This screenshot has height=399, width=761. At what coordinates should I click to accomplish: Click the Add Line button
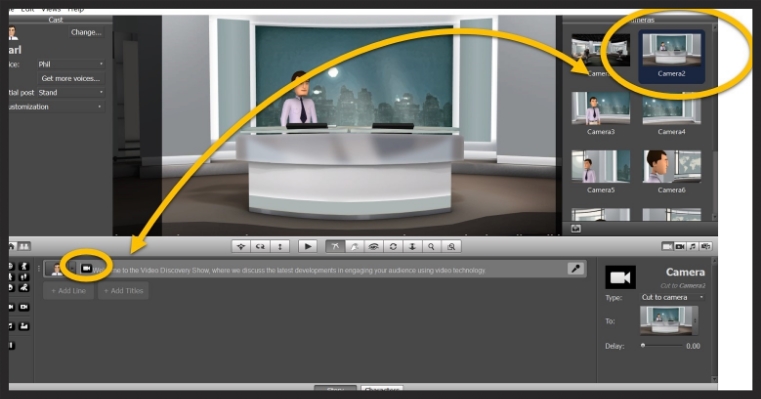[x=68, y=291]
